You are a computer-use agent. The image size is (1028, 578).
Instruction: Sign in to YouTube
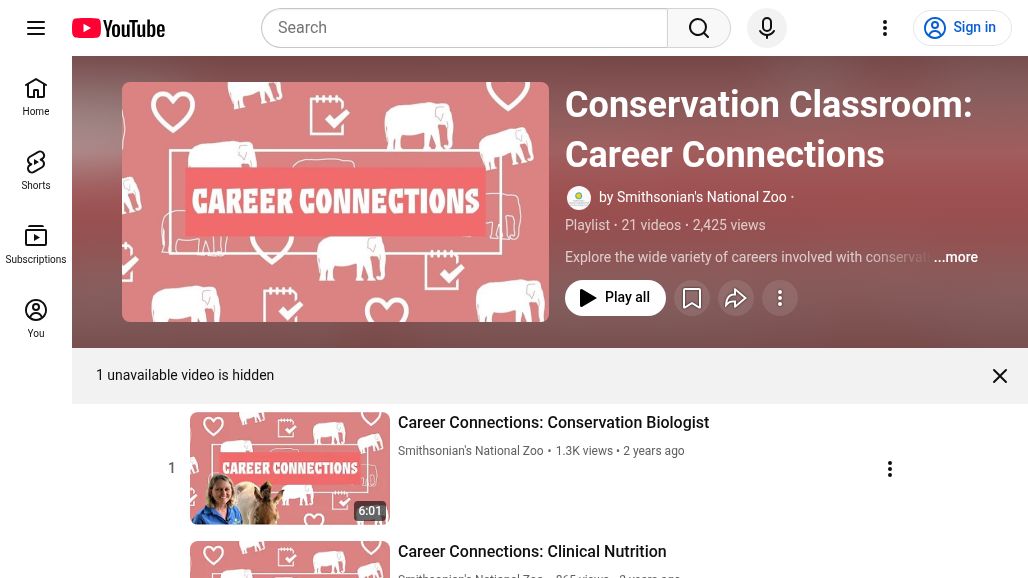point(962,28)
